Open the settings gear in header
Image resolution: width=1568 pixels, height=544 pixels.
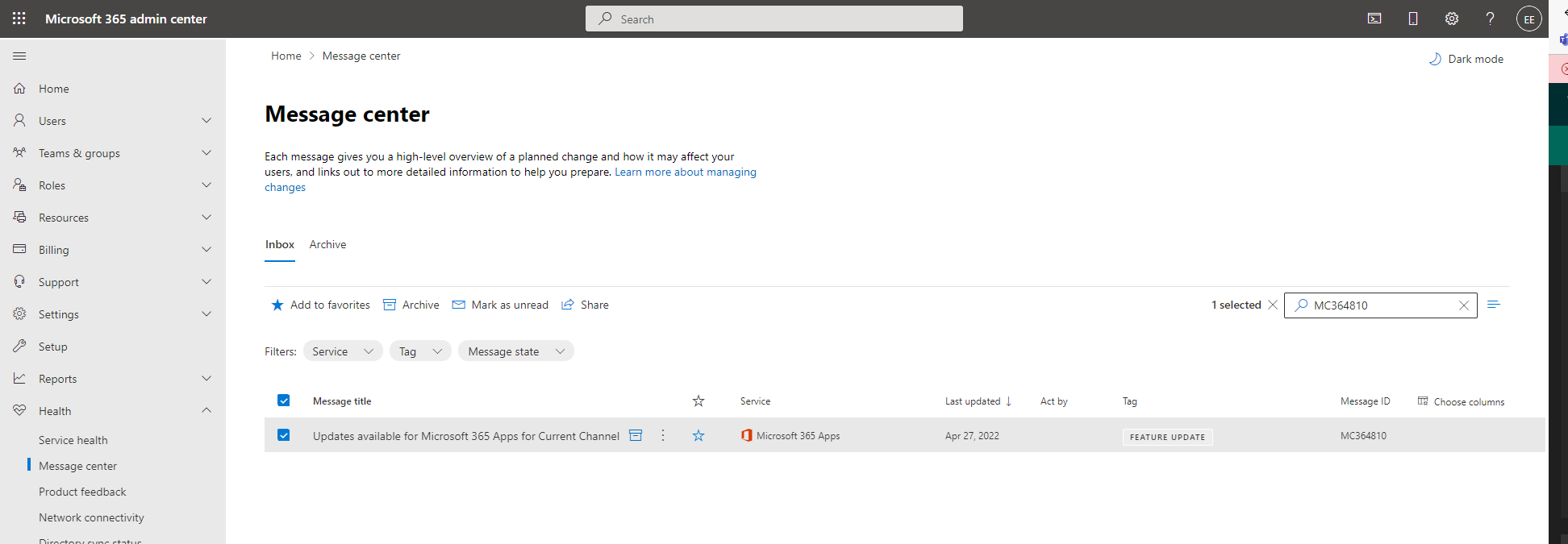tap(1452, 19)
